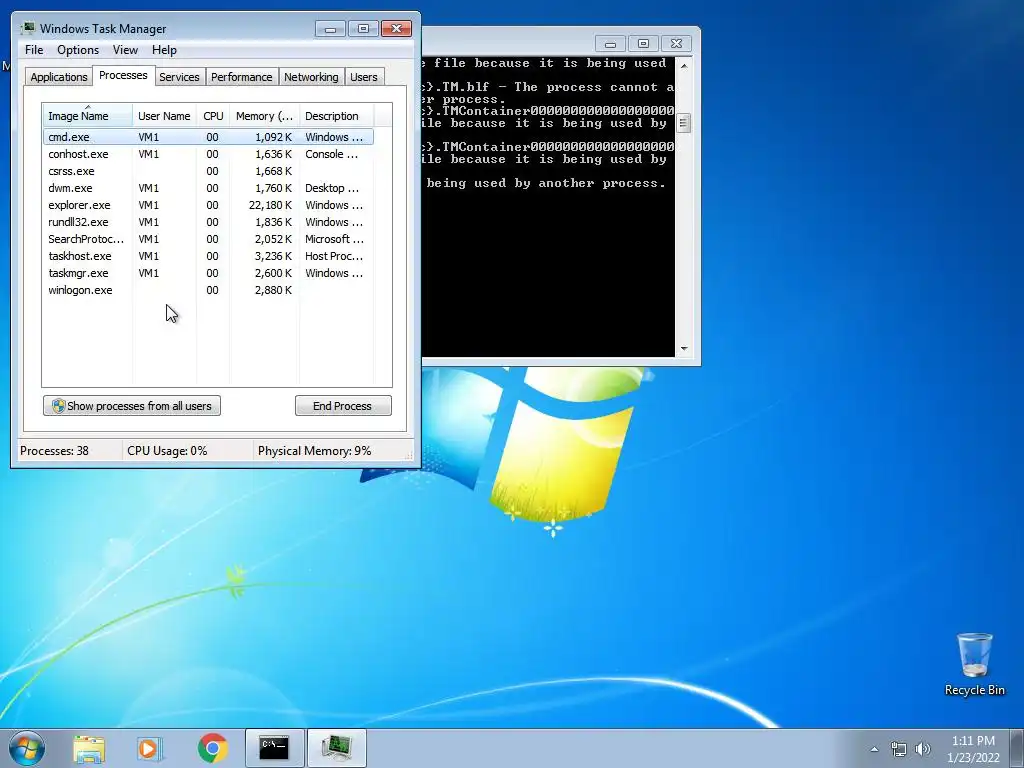Click the Task Manager resize grip
This screenshot has height=768, width=1024.
(x=410, y=455)
